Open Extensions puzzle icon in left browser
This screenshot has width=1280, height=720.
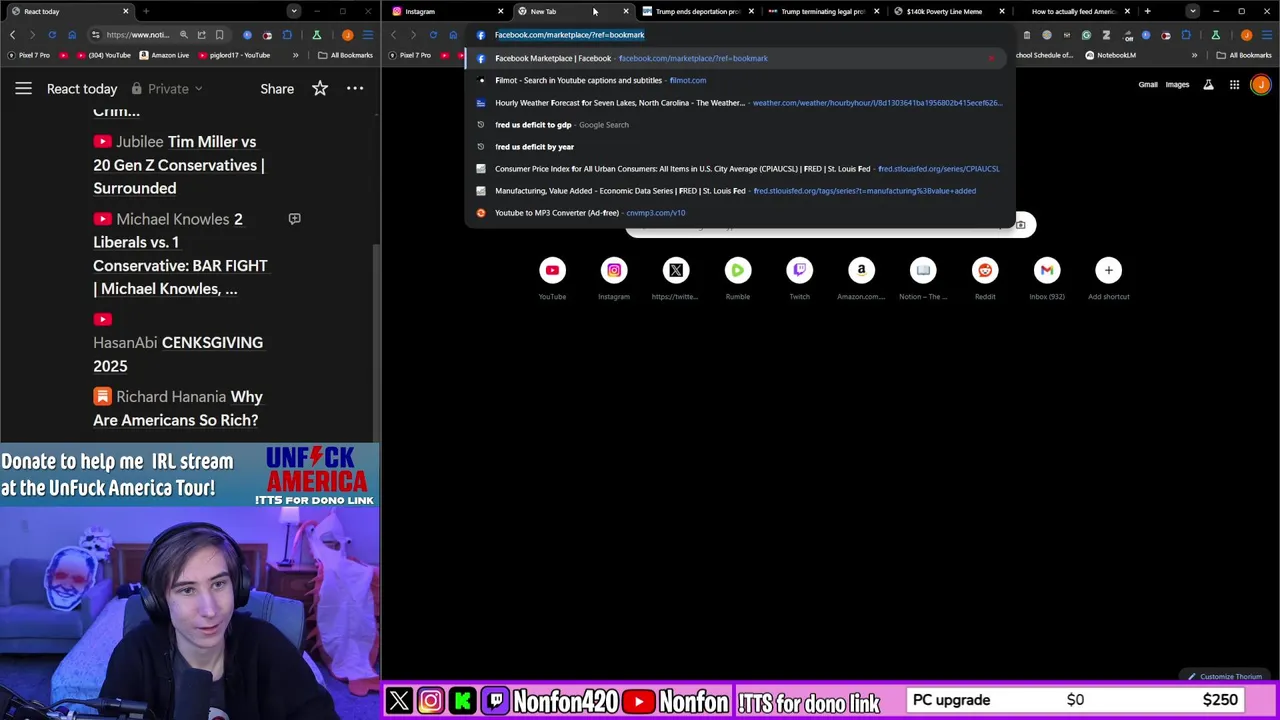coord(287,35)
